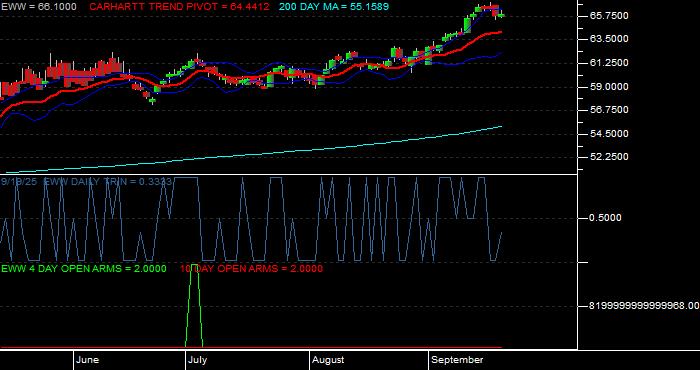
Task: Click the 65.7500 price axis value
Action: click(x=609, y=16)
